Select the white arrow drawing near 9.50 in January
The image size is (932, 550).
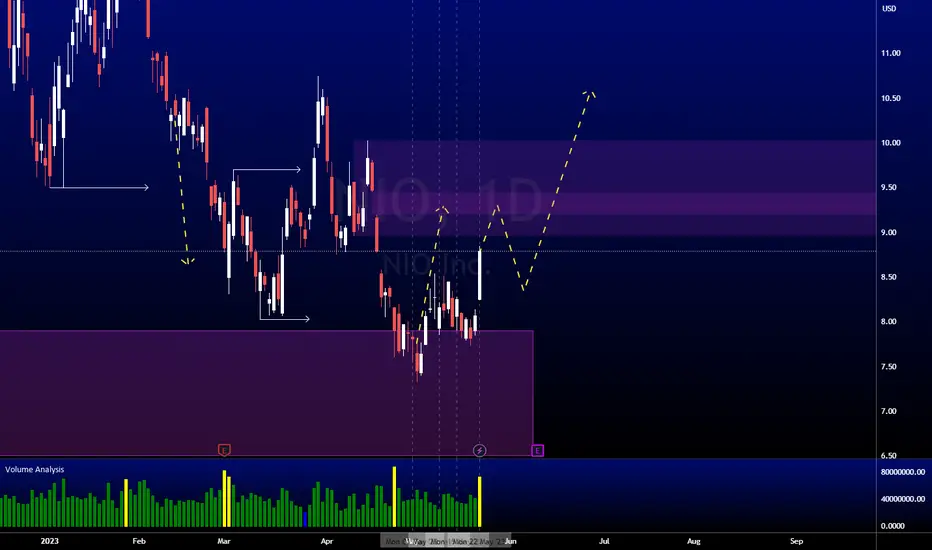[x=98, y=187]
